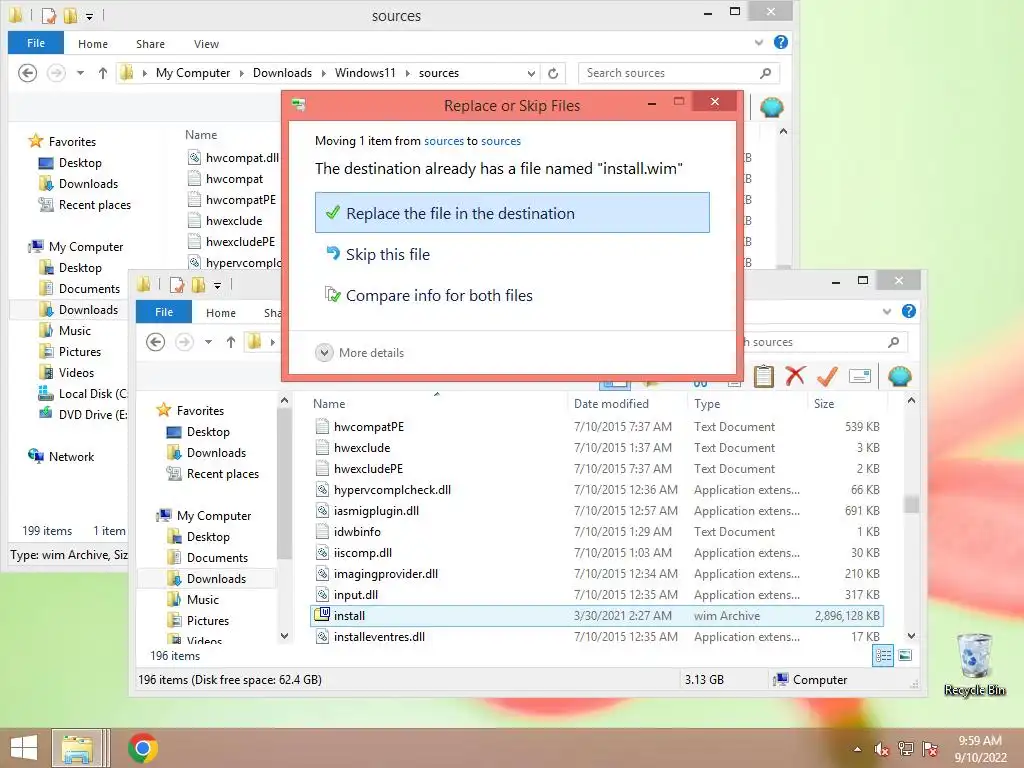Sort by Type column header
The height and width of the screenshot is (768, 1024).
[x=707, y=404]
